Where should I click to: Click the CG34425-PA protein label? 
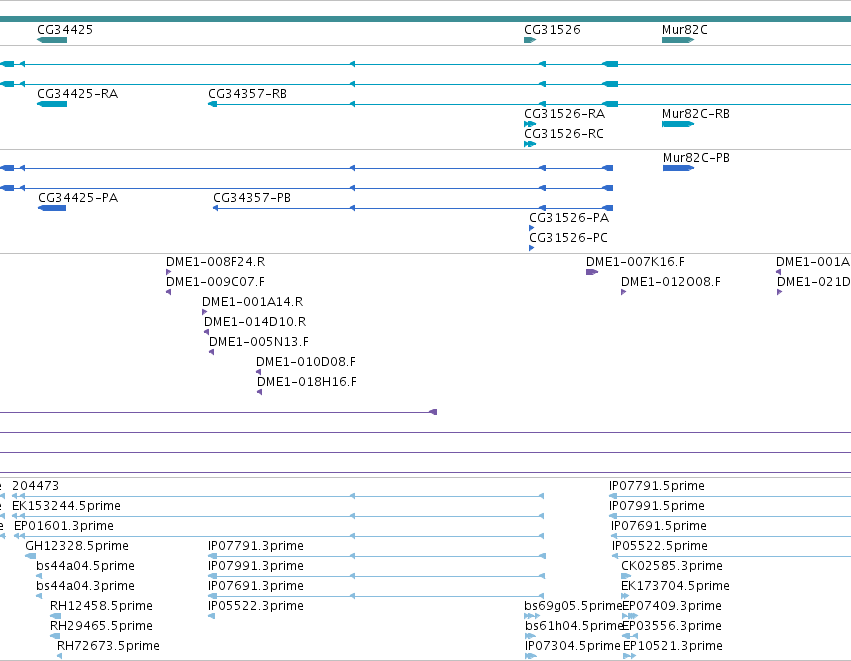tap(78, 198)
